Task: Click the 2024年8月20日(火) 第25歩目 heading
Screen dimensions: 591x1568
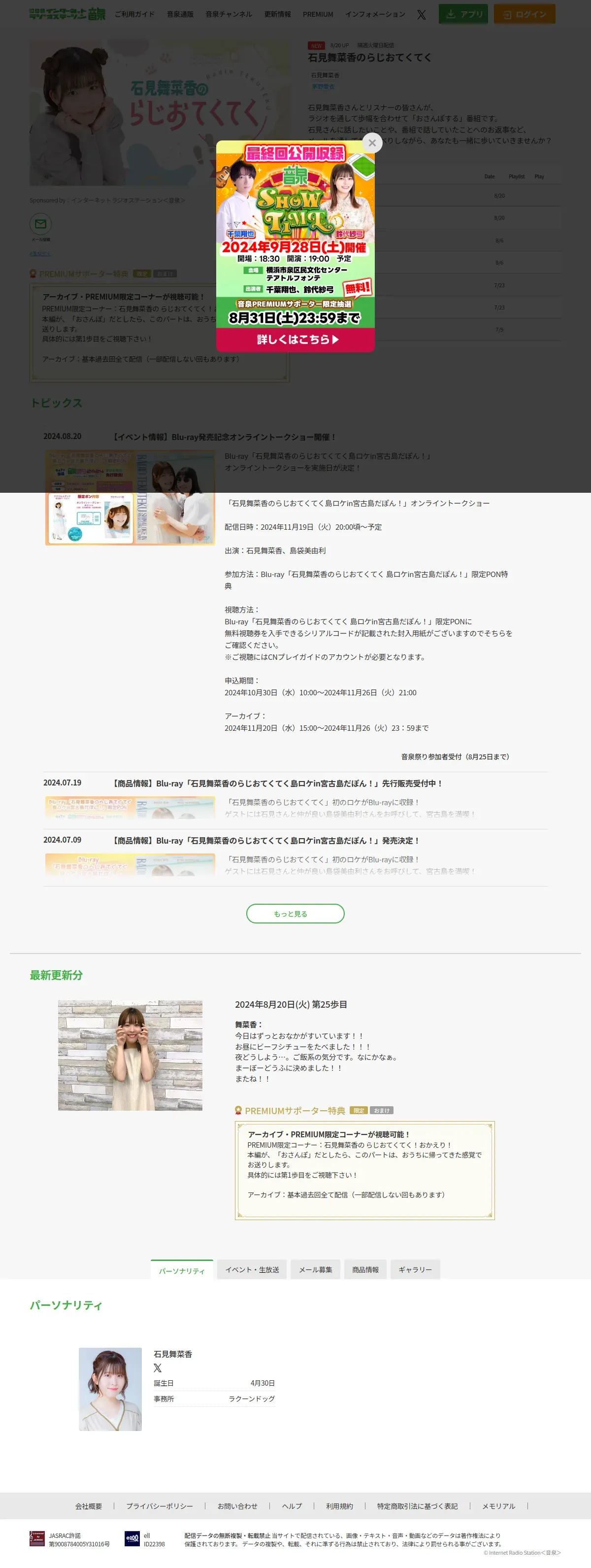Action: [291, 1004]
